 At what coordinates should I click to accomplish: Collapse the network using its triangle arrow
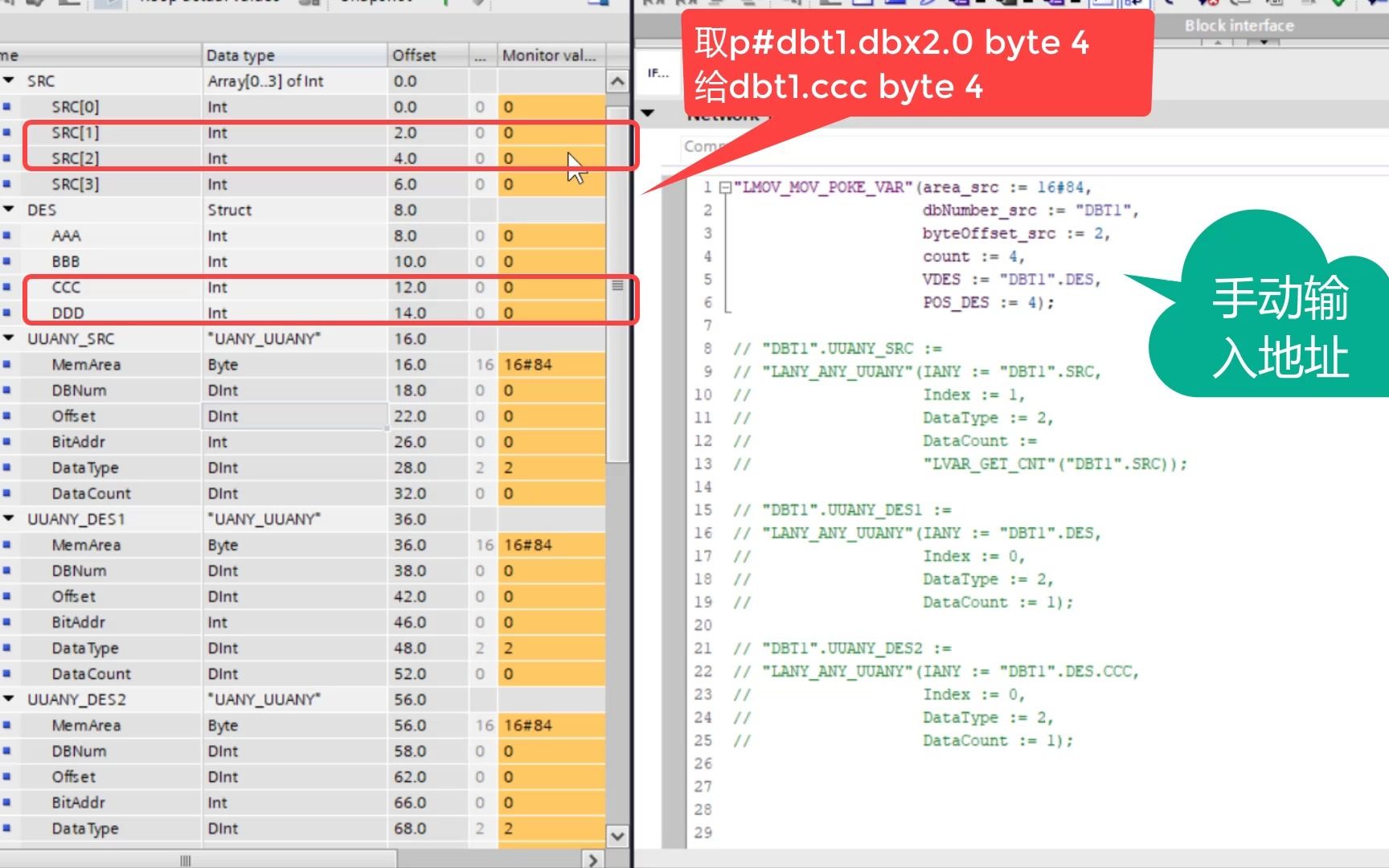648,113
